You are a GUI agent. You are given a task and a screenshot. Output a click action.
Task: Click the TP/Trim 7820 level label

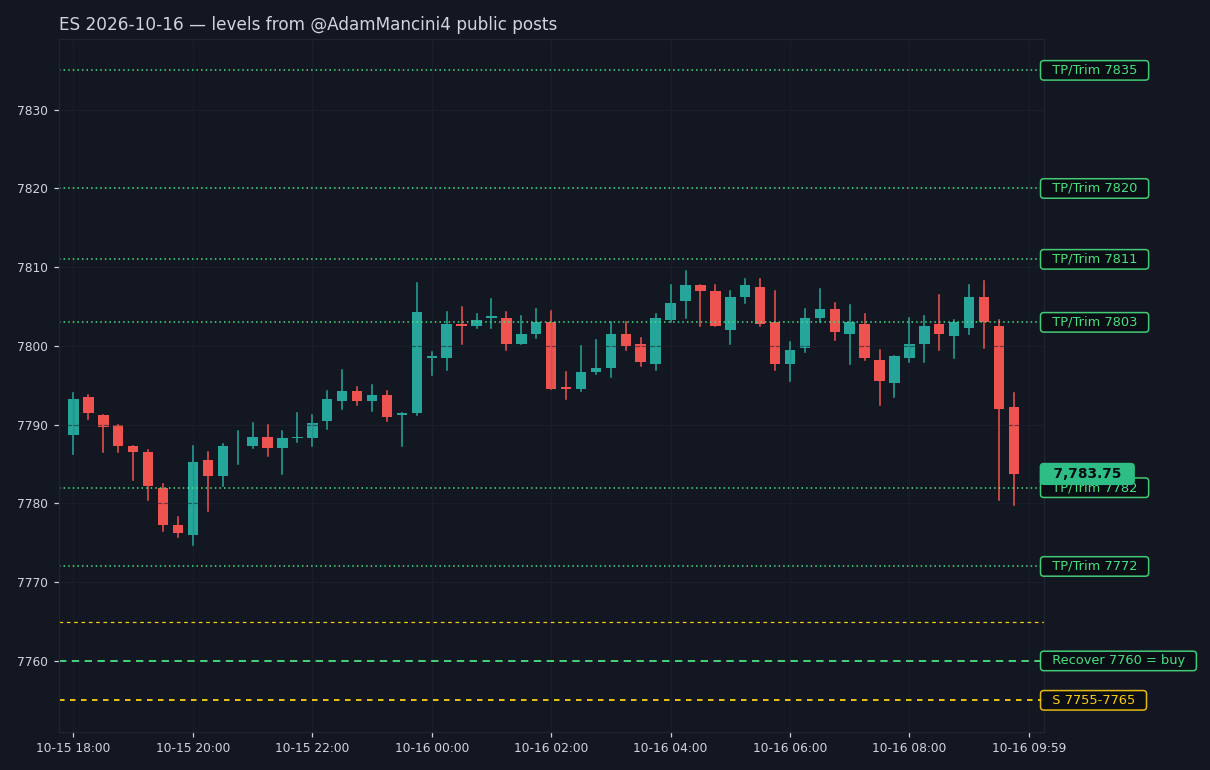click(x=1094, y=188)
